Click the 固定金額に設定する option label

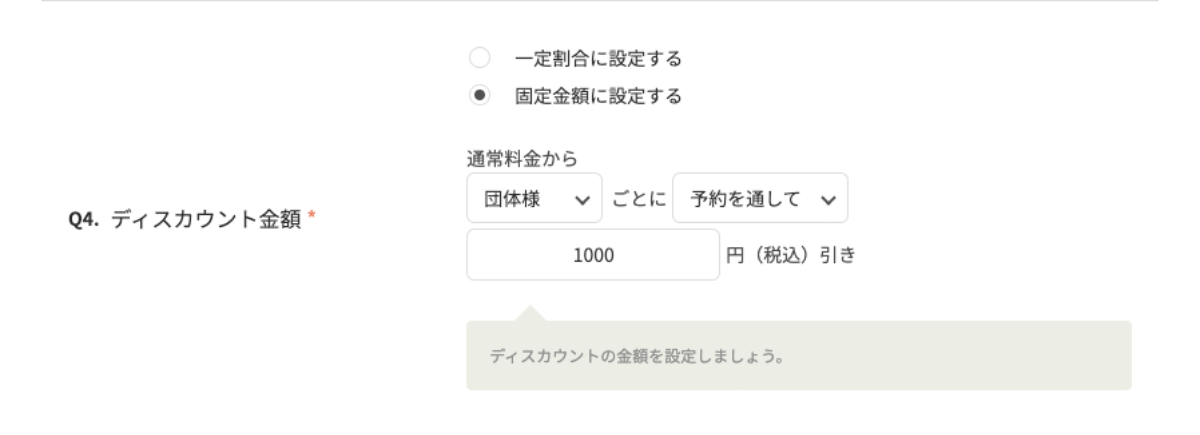point(597,96)
